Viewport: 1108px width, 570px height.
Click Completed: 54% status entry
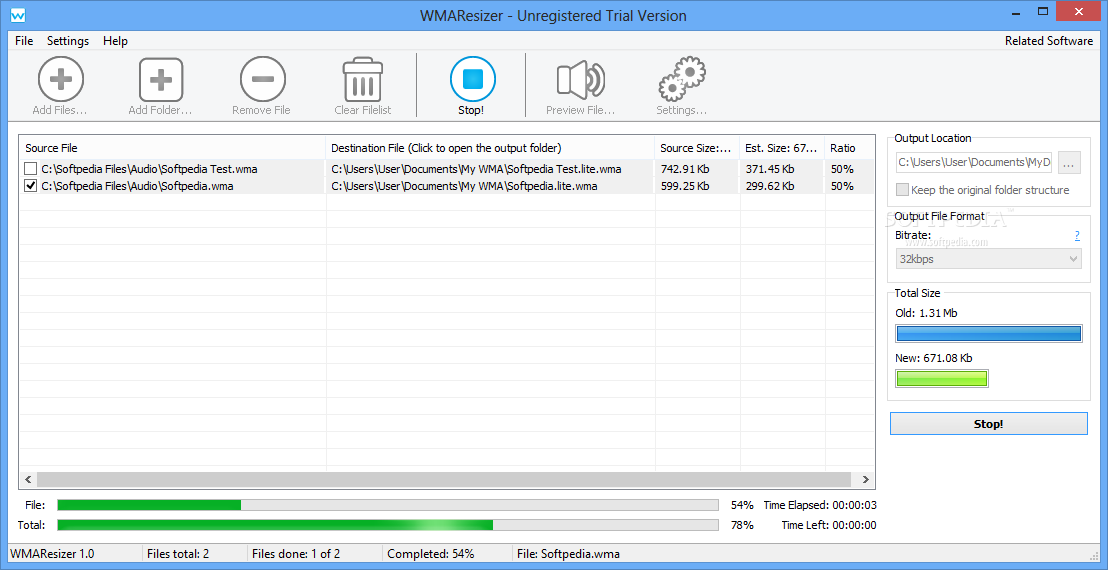click(430, 554)
